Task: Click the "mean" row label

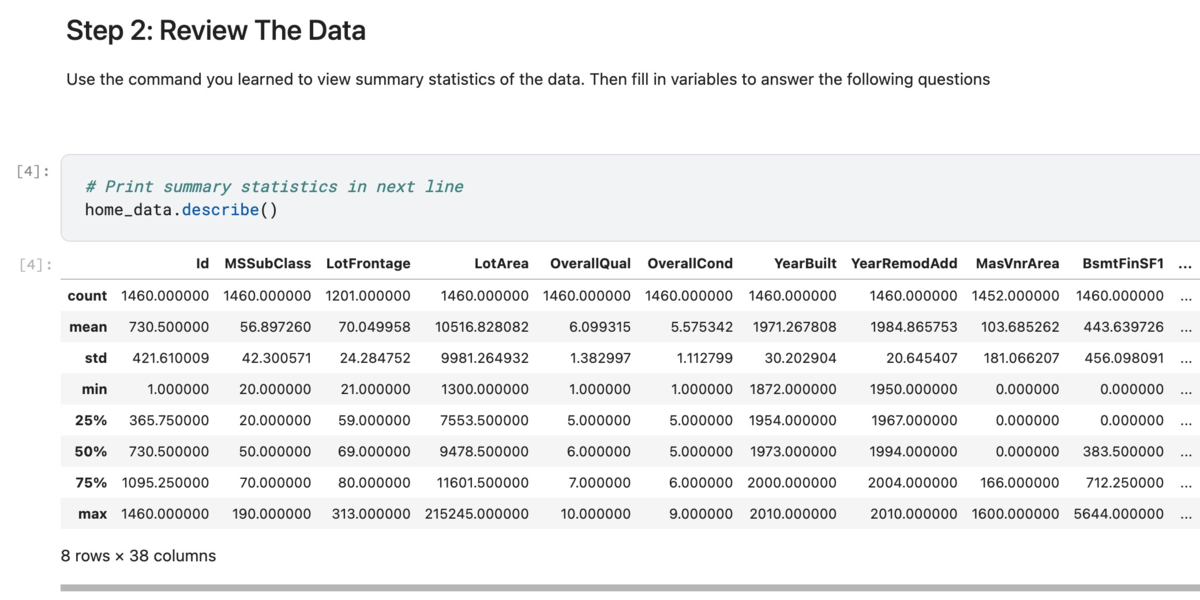Action: 88,327
